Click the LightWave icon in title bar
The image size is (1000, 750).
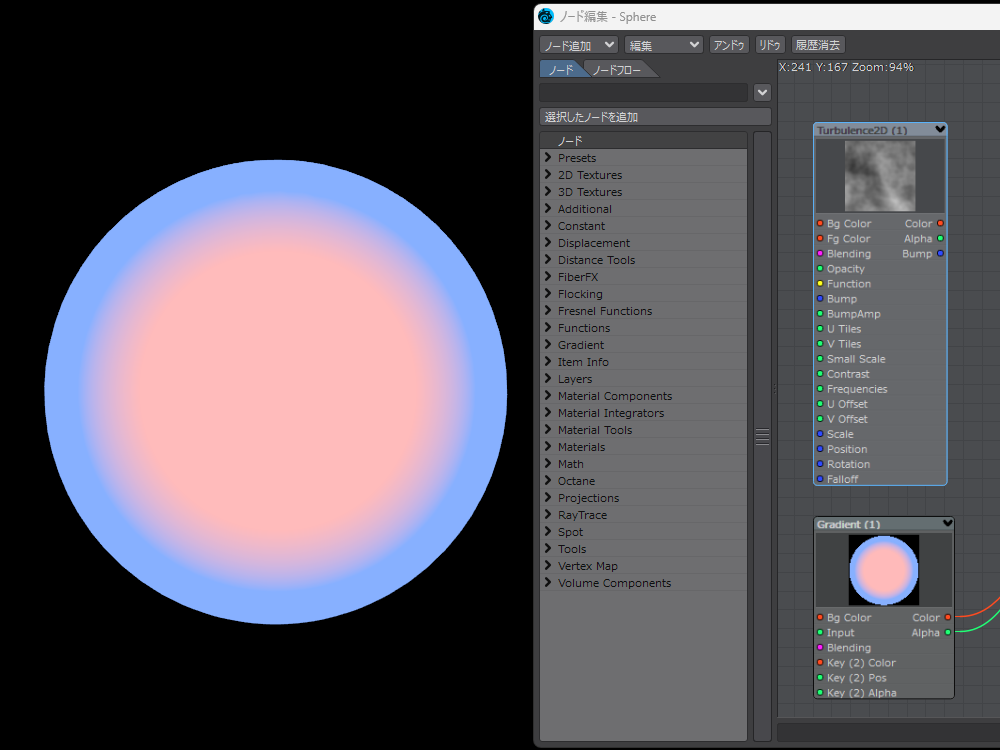point(545,16)
